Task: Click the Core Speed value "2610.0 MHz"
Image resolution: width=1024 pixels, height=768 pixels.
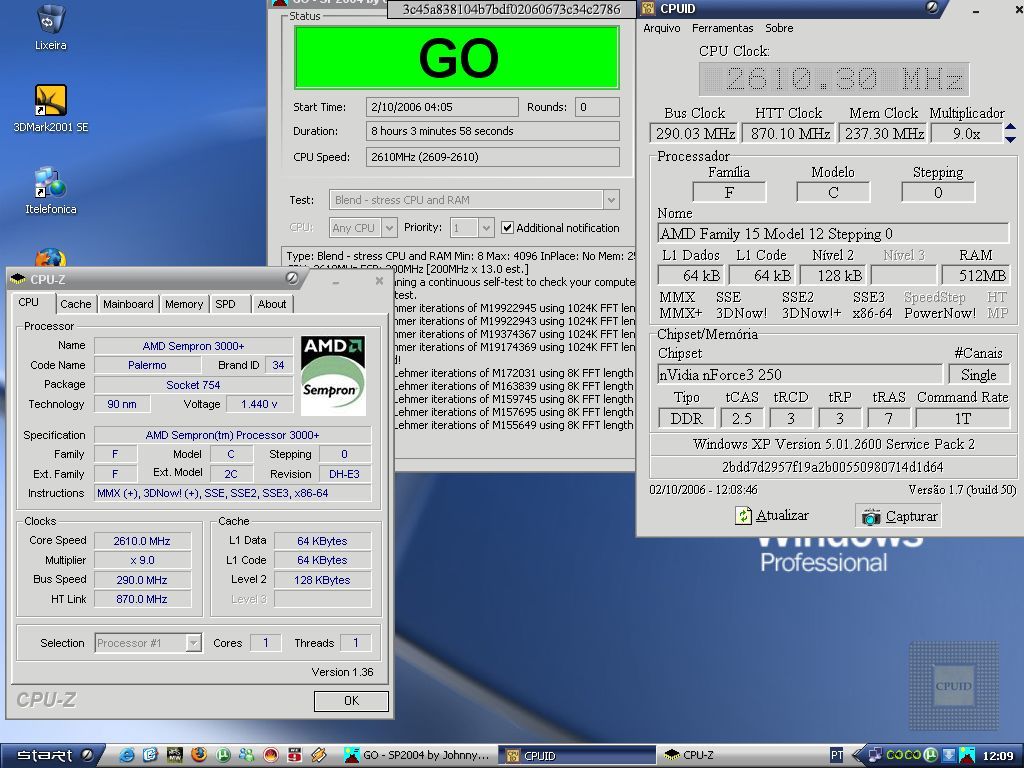Action: click(142, 541)
